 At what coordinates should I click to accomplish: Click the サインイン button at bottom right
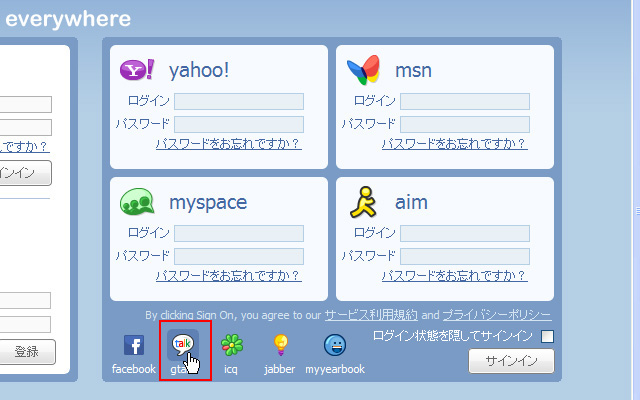(x=511, y=361)
